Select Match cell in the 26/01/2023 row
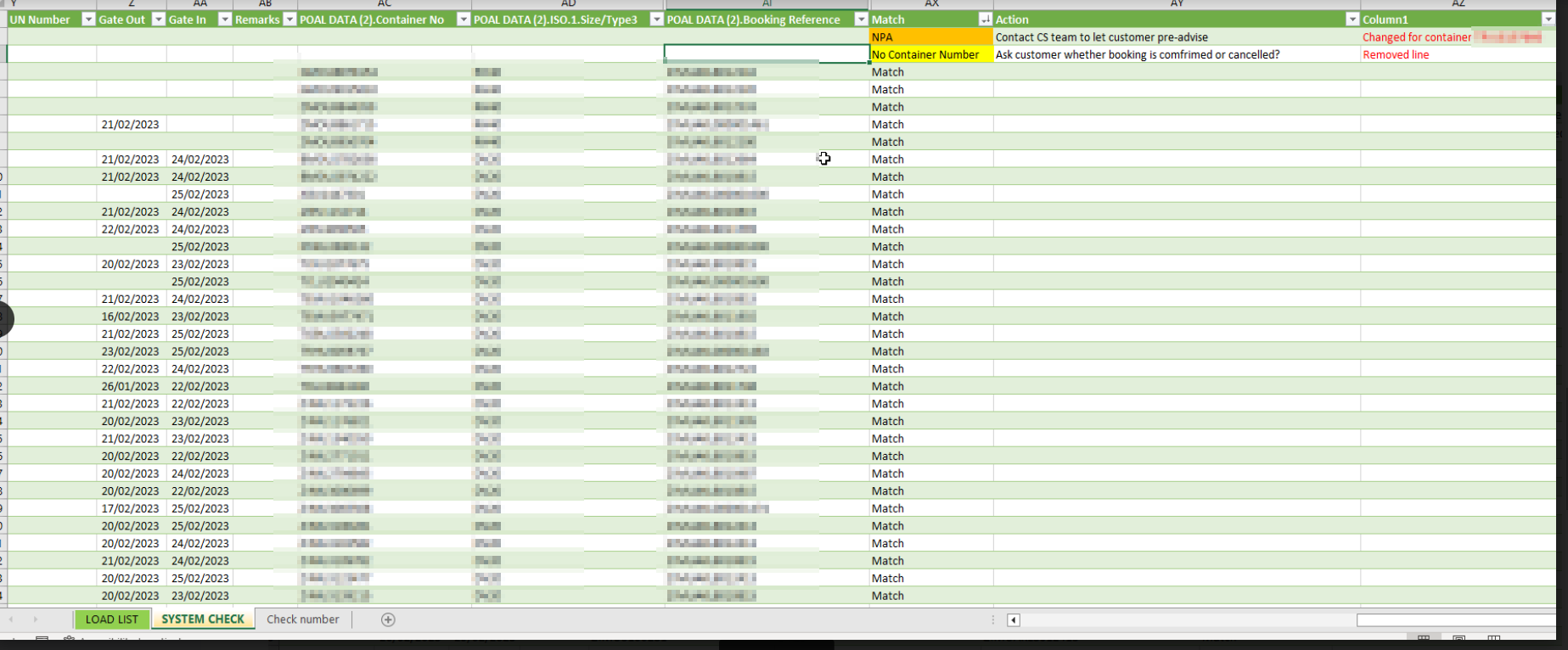The image size is (1568, 650). [931, 386]
